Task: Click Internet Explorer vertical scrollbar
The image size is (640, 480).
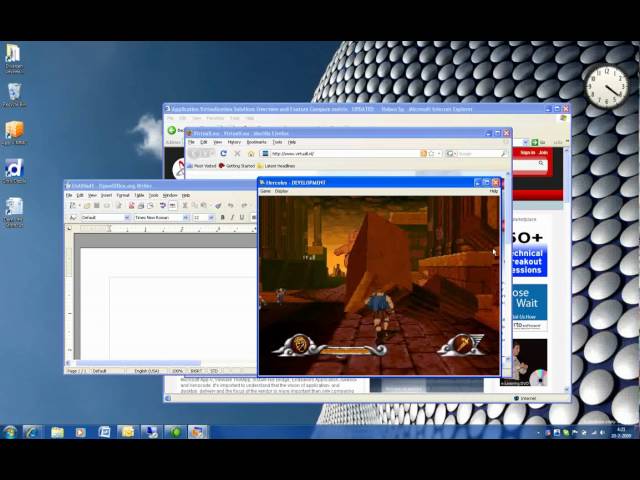Action: 566,269
